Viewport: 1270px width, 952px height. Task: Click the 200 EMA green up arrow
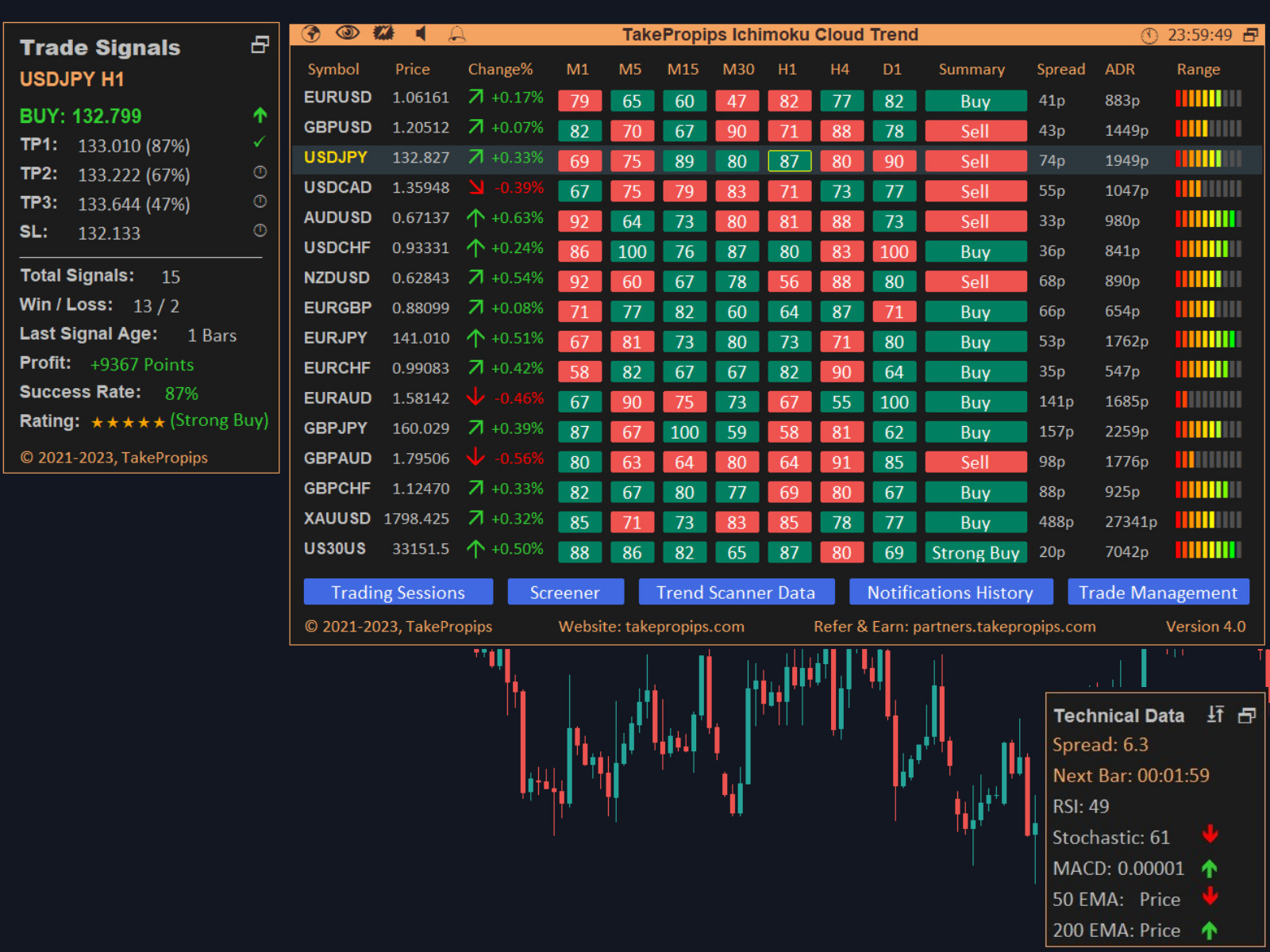tap(1210, 930)
